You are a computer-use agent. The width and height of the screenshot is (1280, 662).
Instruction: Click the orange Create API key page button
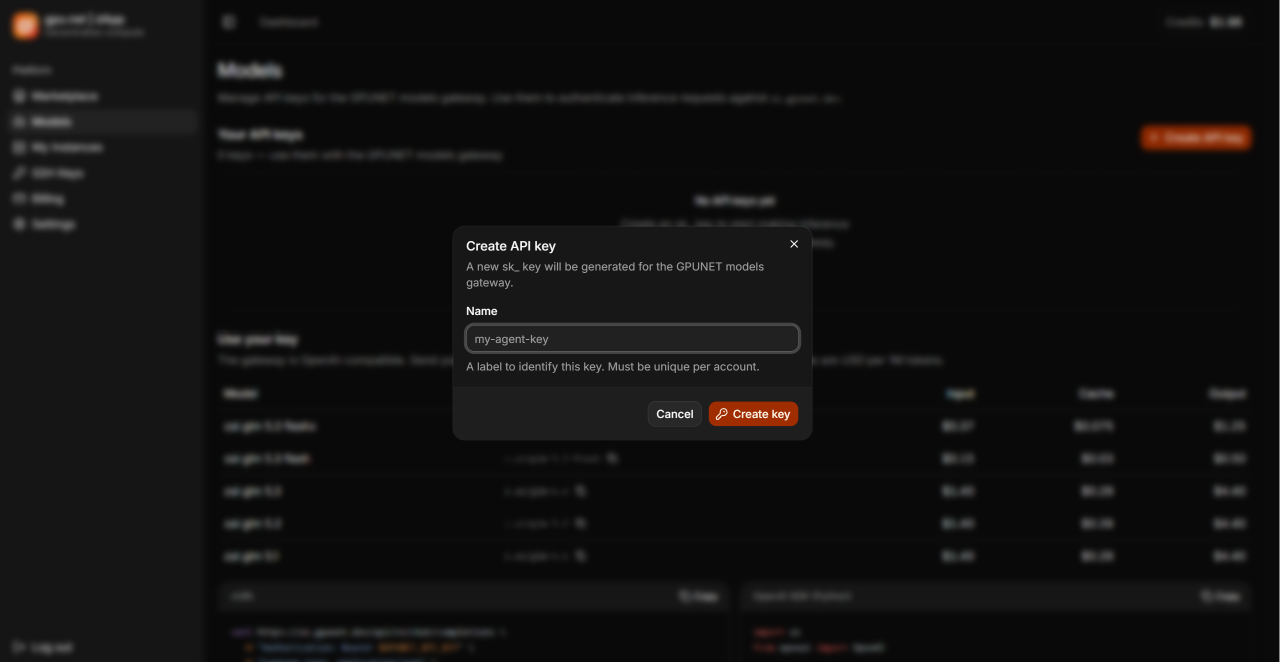(1196, 138)
